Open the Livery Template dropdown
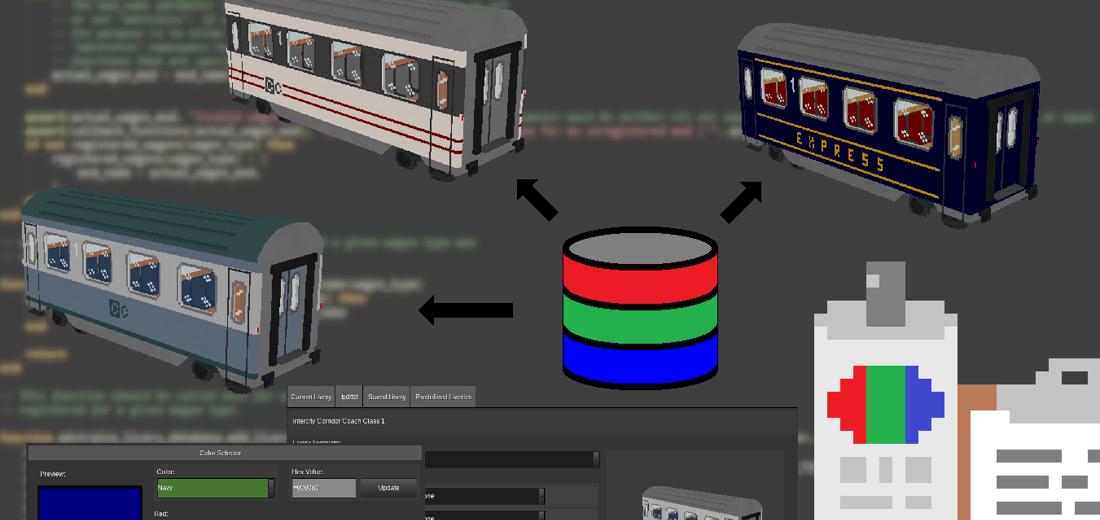1100x520 pixels. click(x=512, y=459)
